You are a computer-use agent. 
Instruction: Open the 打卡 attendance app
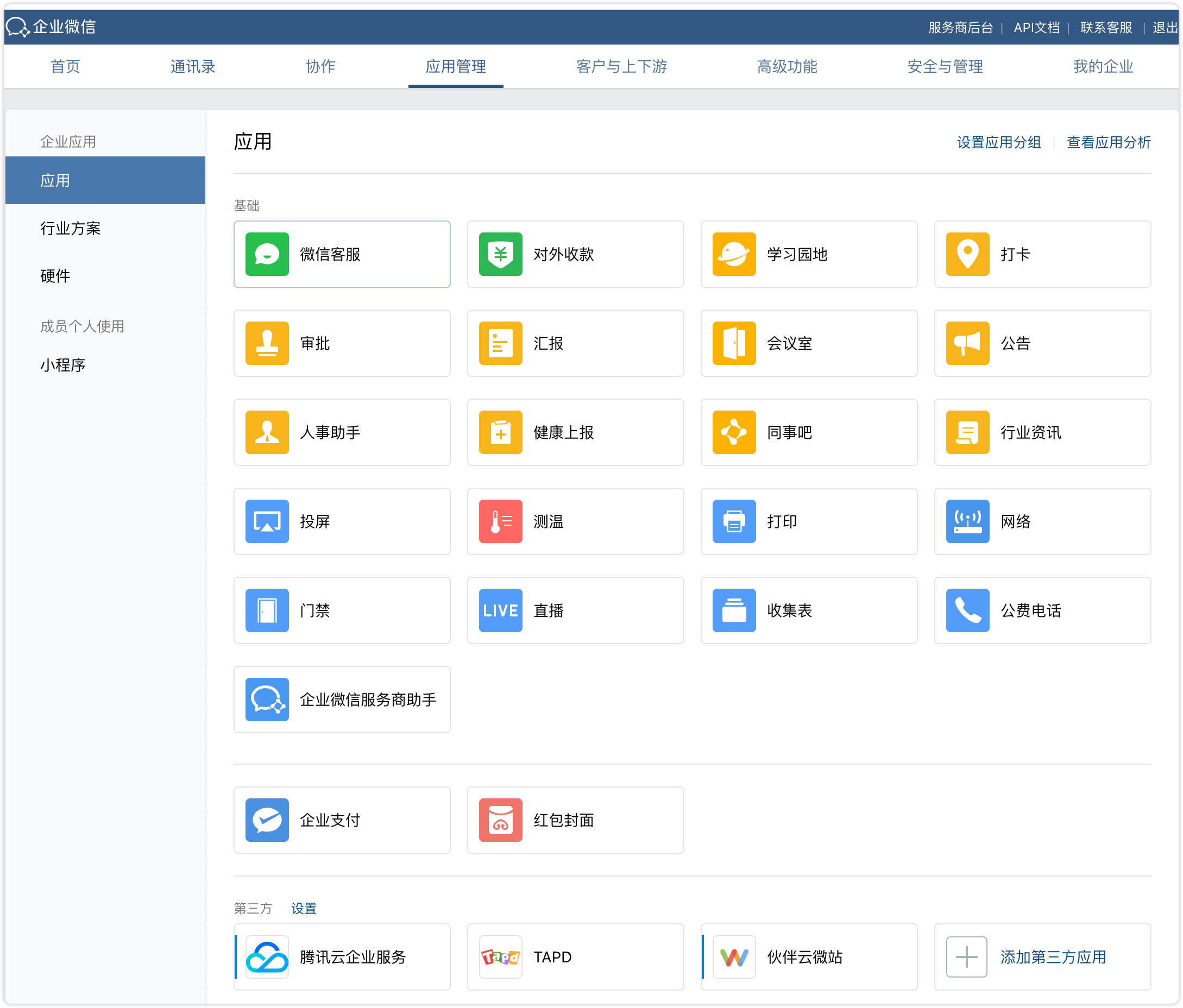[x=1042, y=255]
